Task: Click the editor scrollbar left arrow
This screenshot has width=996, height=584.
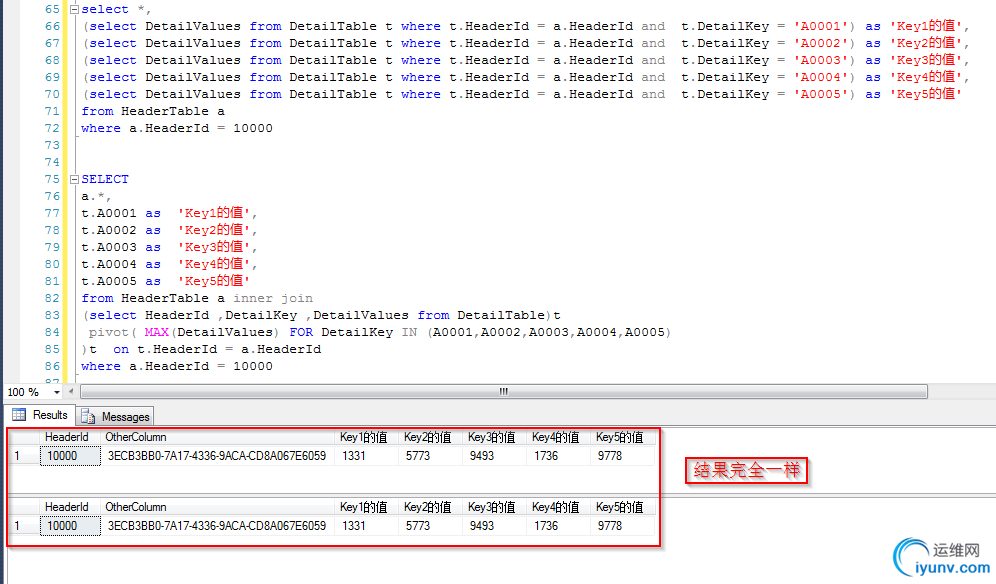Action: 71,391
